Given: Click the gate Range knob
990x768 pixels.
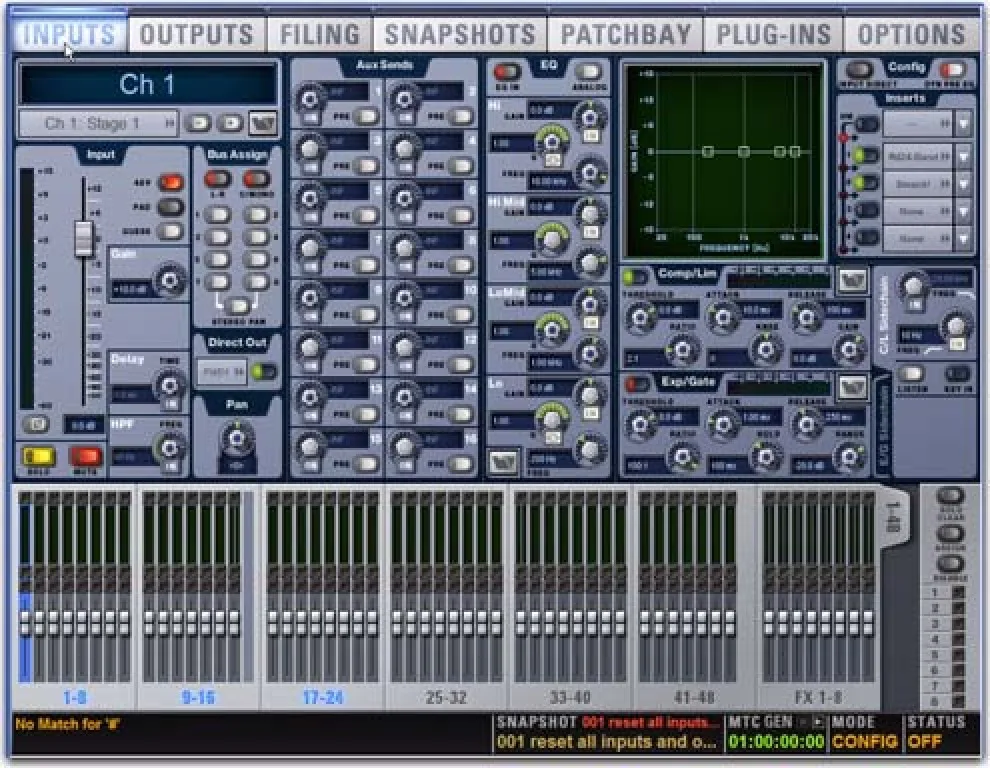Looking at the screenshot, I should 849,457.
